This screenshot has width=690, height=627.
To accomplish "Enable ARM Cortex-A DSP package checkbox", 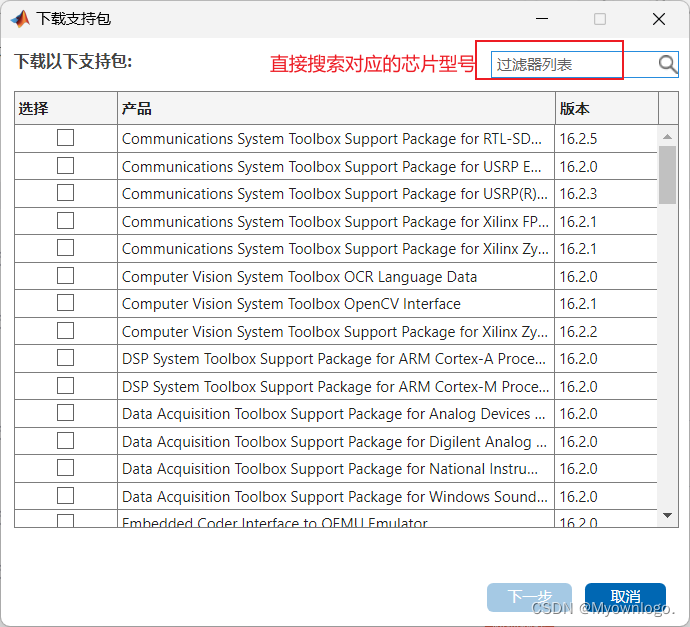I will point(65,358).
